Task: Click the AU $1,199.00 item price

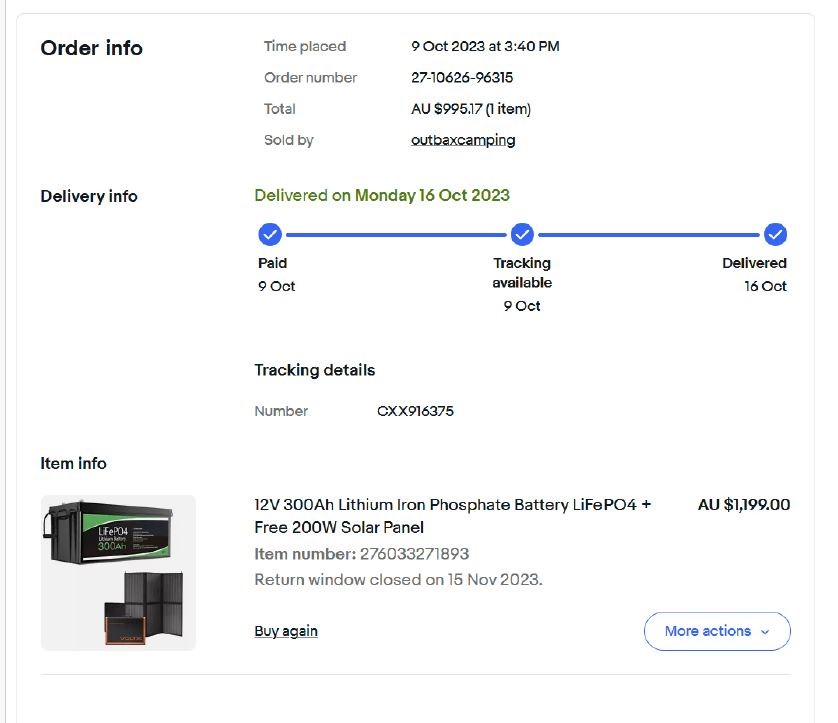Action: coord(743,505)
